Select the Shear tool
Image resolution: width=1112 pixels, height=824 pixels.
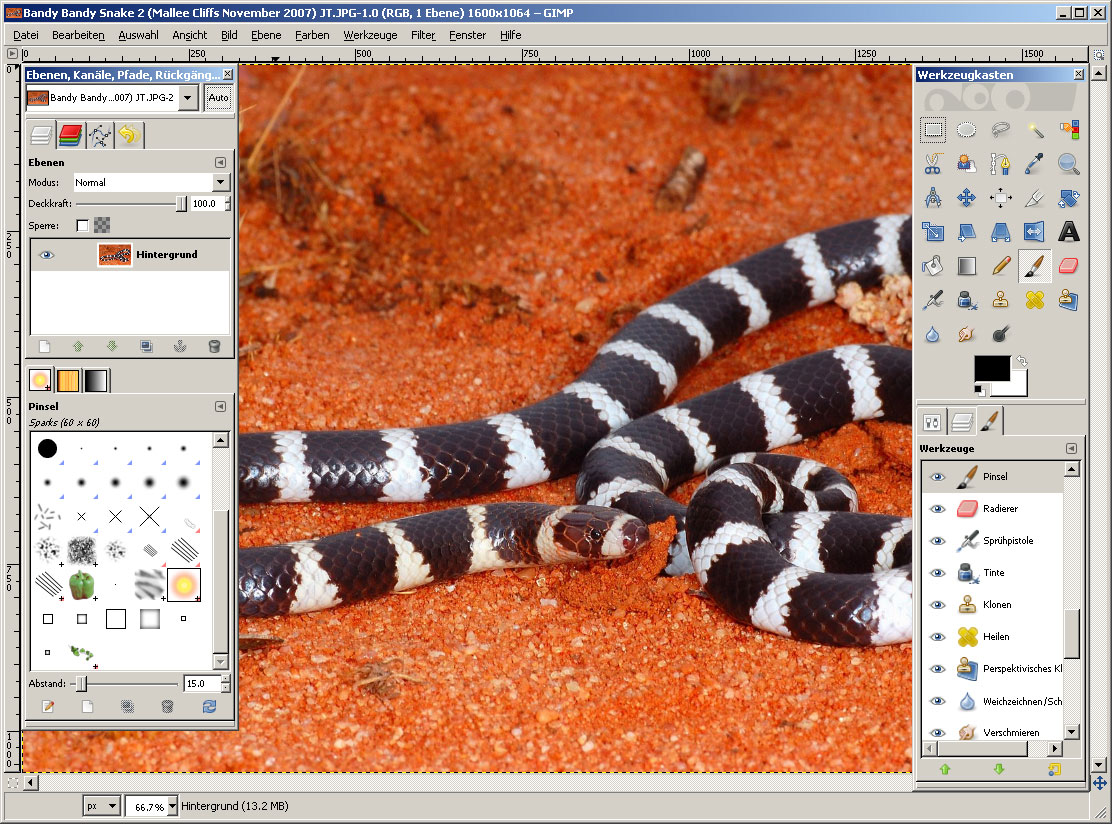pyautogui.click(x=966, y=232)
